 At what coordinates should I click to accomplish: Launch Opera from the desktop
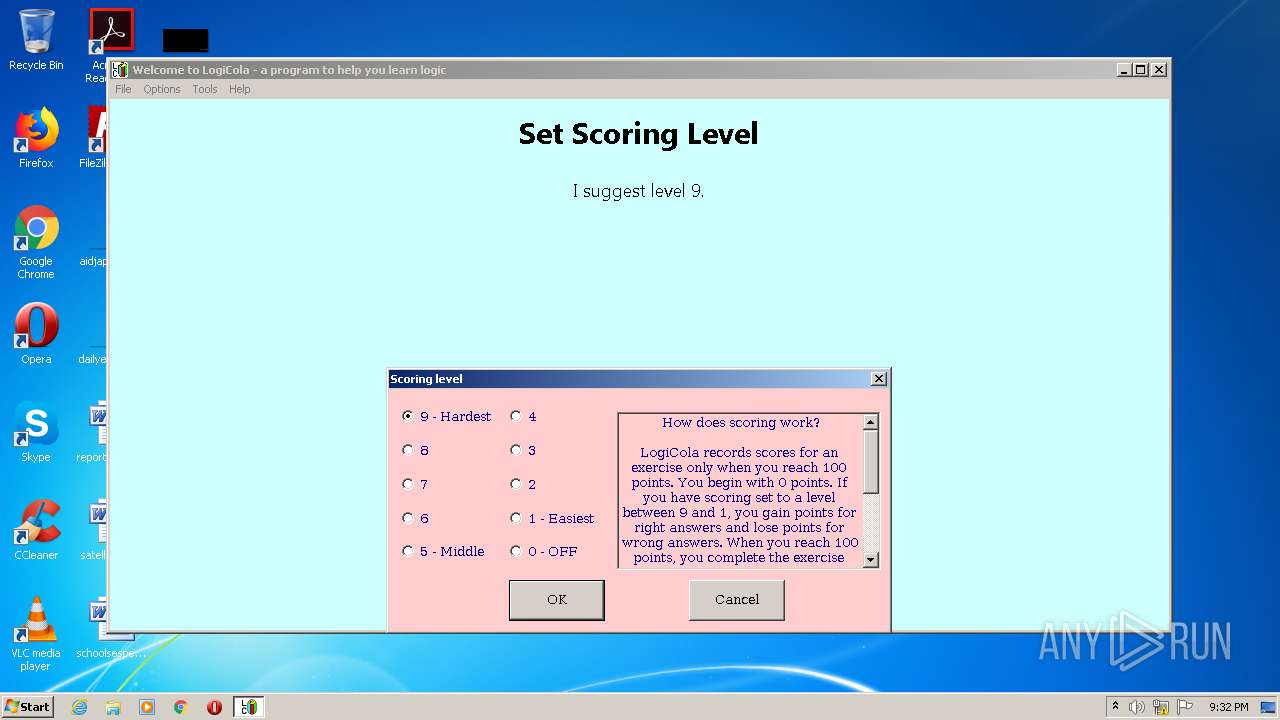[x=36, y=334]
